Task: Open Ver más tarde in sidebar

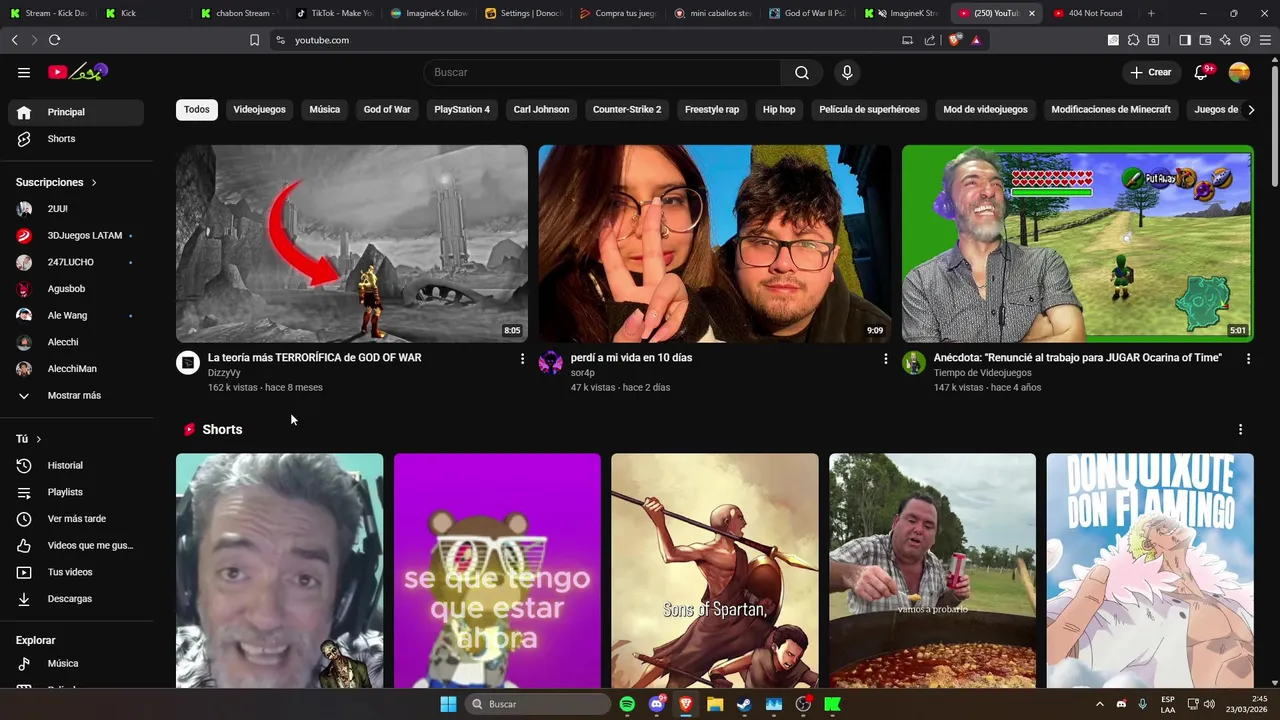Action: (76, 519)
